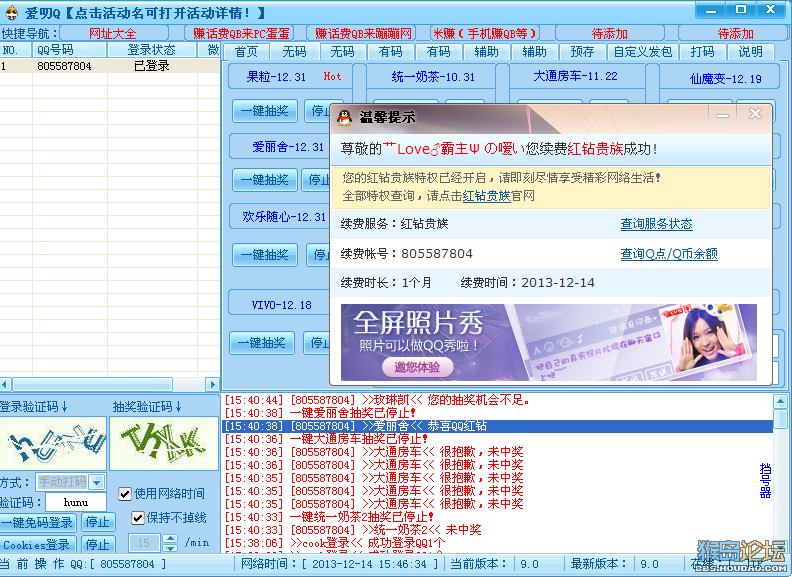Maximize the 爱叨Q main window

click(x=740, y=10)
